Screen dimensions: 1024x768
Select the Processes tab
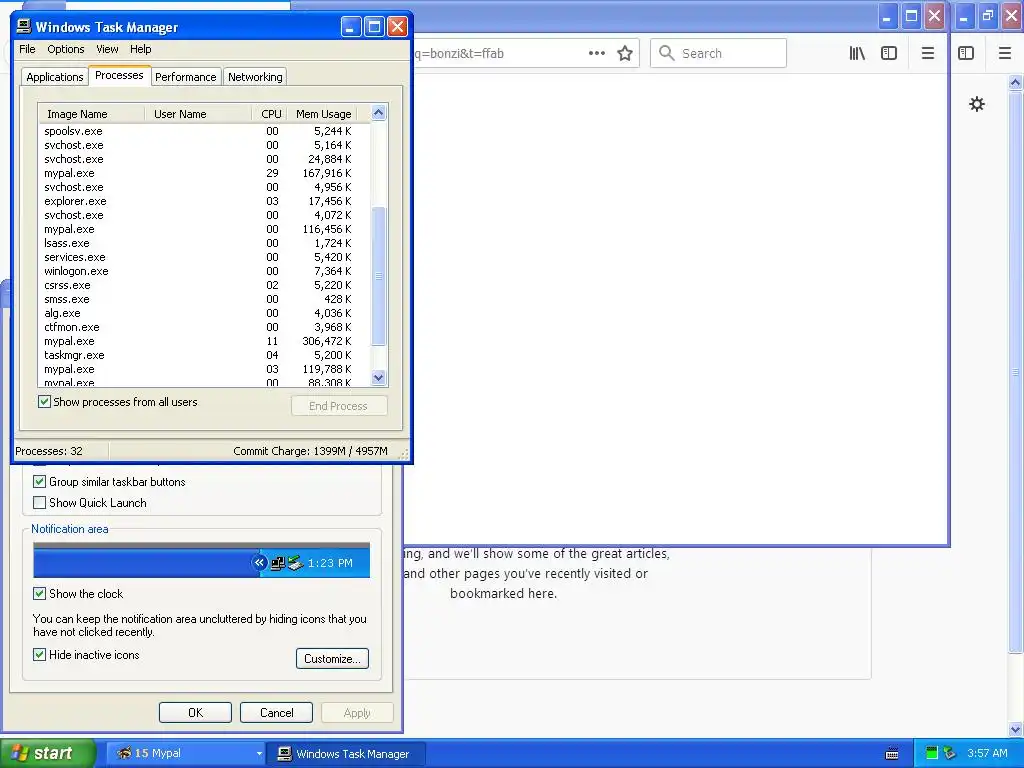tap(119, 75)
